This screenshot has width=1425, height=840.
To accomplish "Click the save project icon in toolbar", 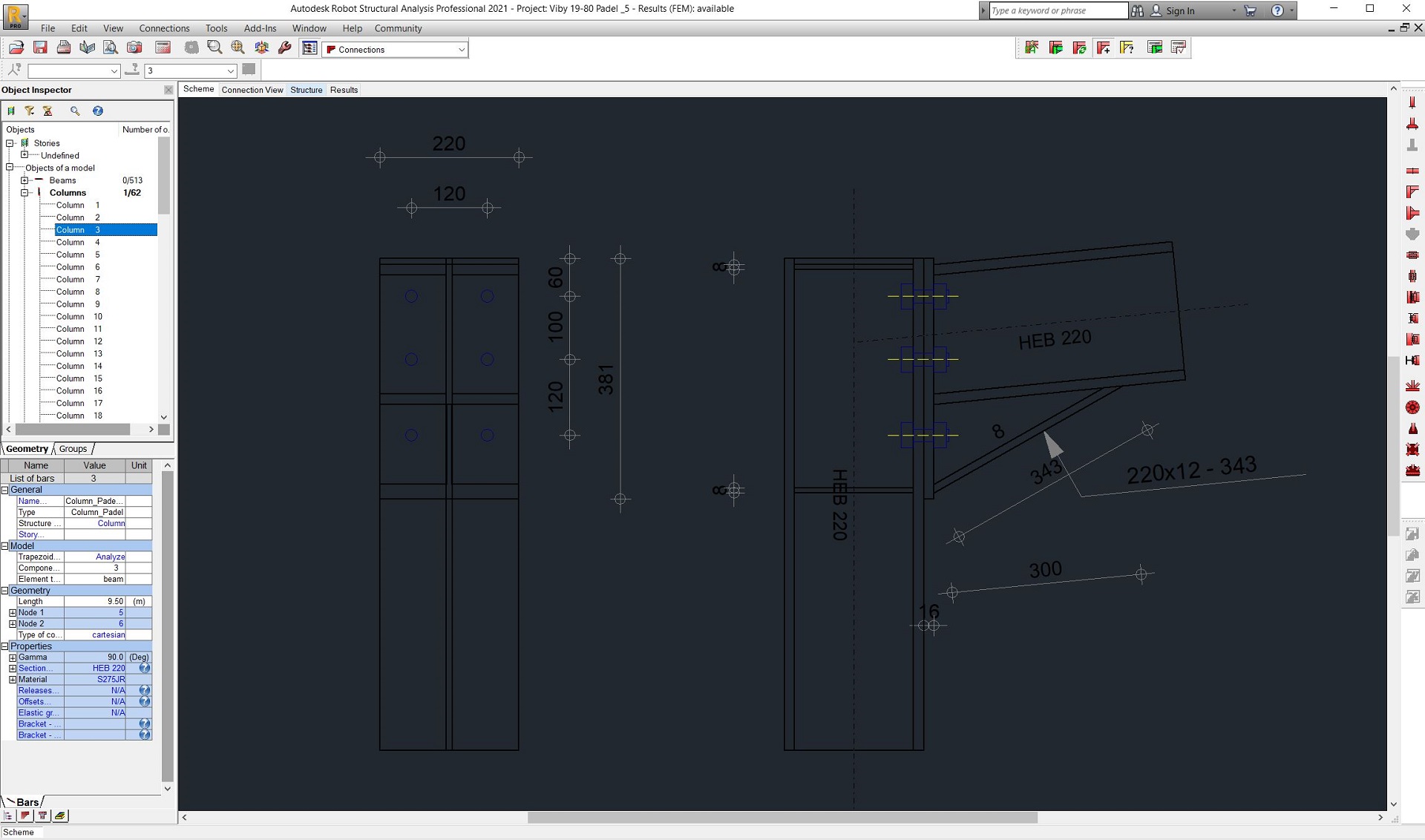I will coord(40,48).
